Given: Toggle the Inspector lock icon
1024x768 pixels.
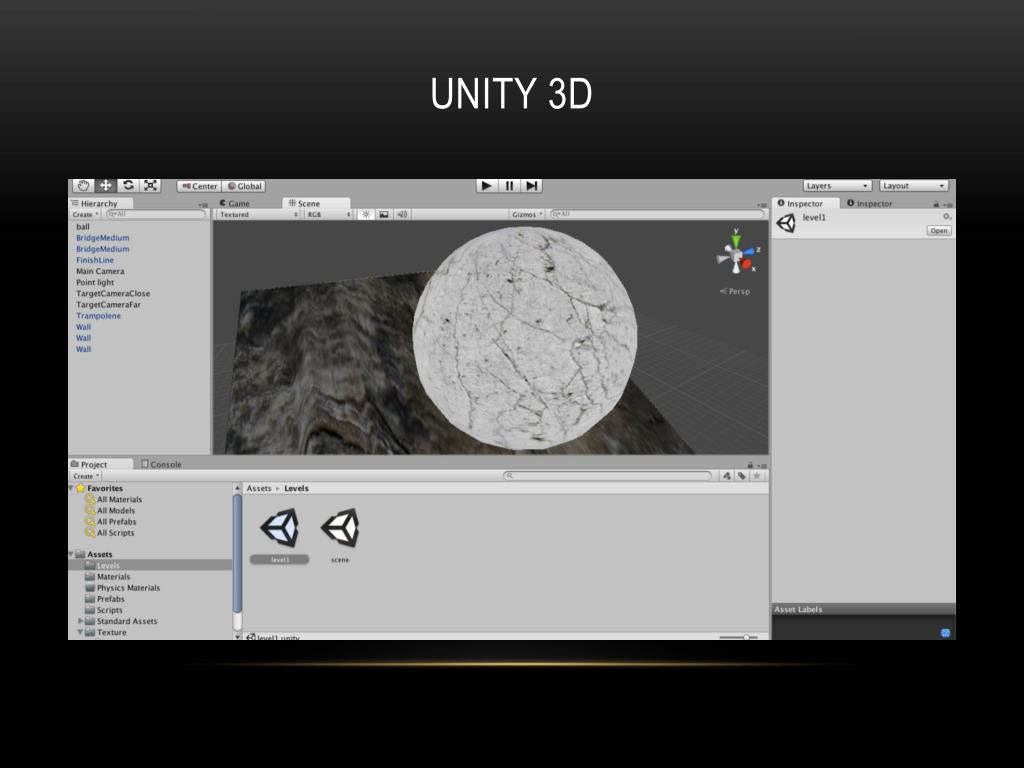Looking at the screenshot, I should tap(936, 204).
